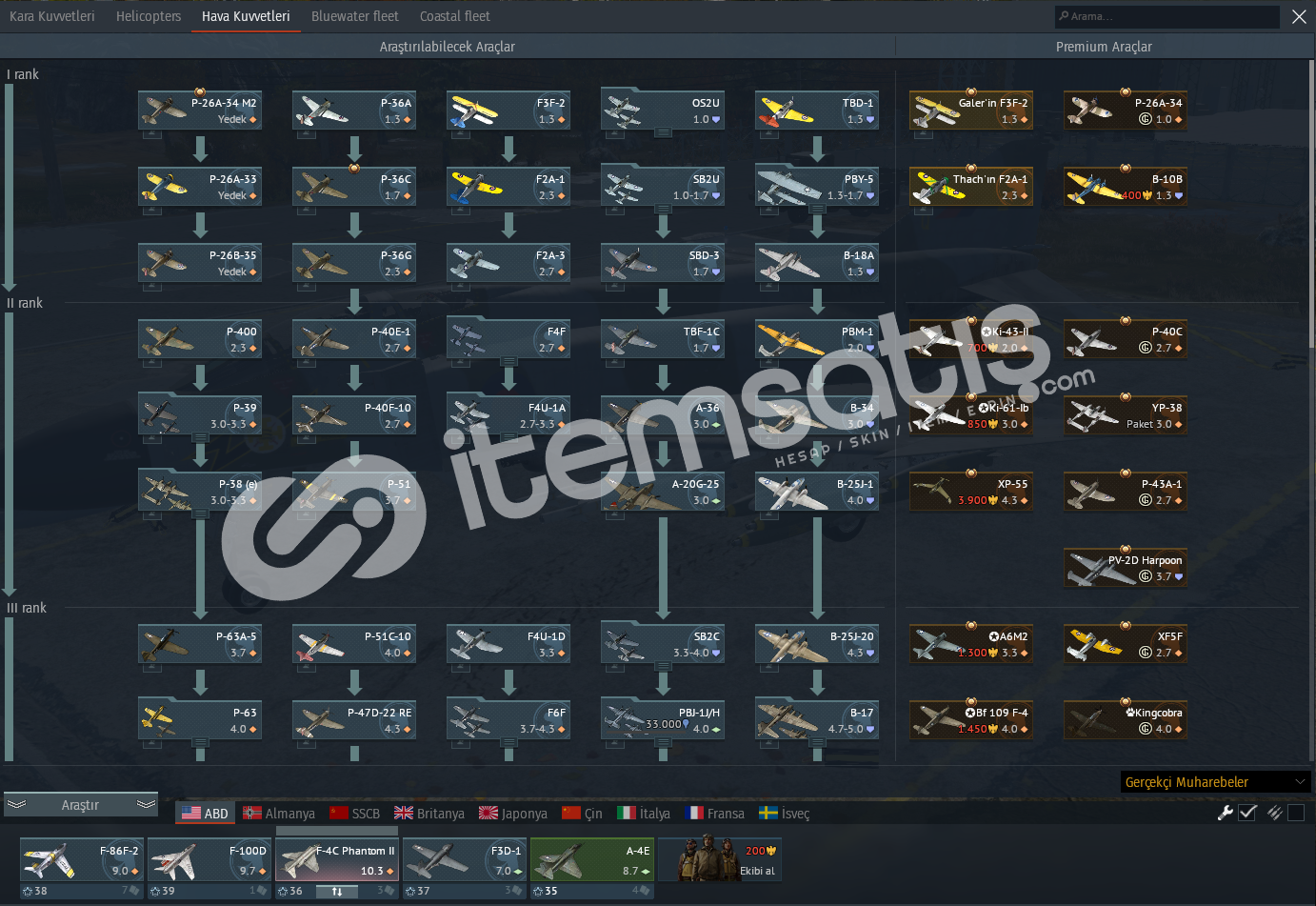Open the Bluewater fleet tab
This screenshot has height=906, width=1316.
[355, 16]
